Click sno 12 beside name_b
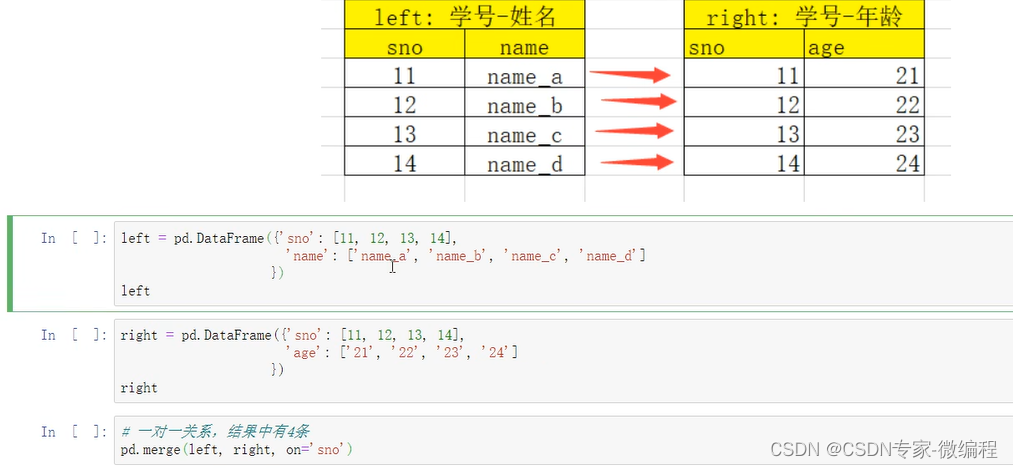 [x=405, y=103]
